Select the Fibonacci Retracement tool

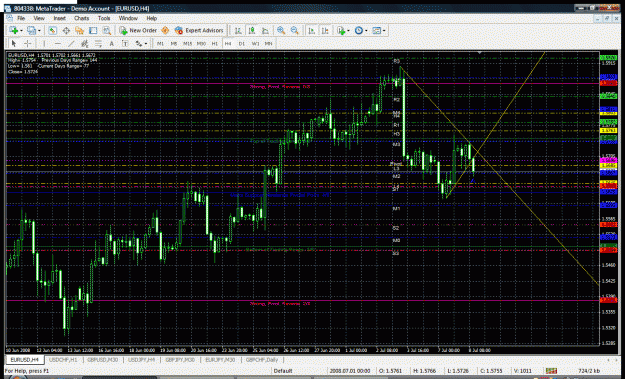(98, 43)
